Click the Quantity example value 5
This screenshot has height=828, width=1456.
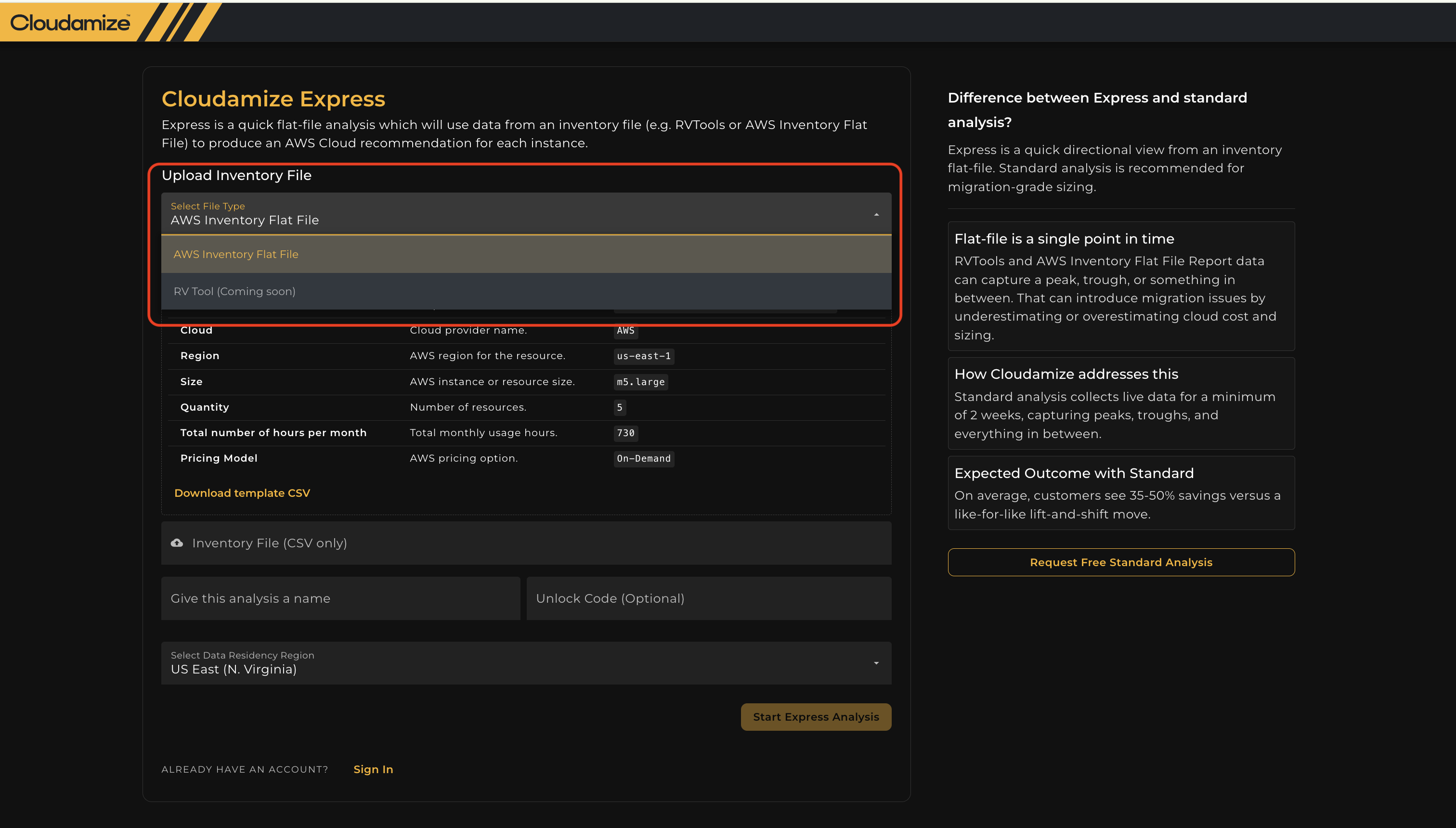(620, 407)
